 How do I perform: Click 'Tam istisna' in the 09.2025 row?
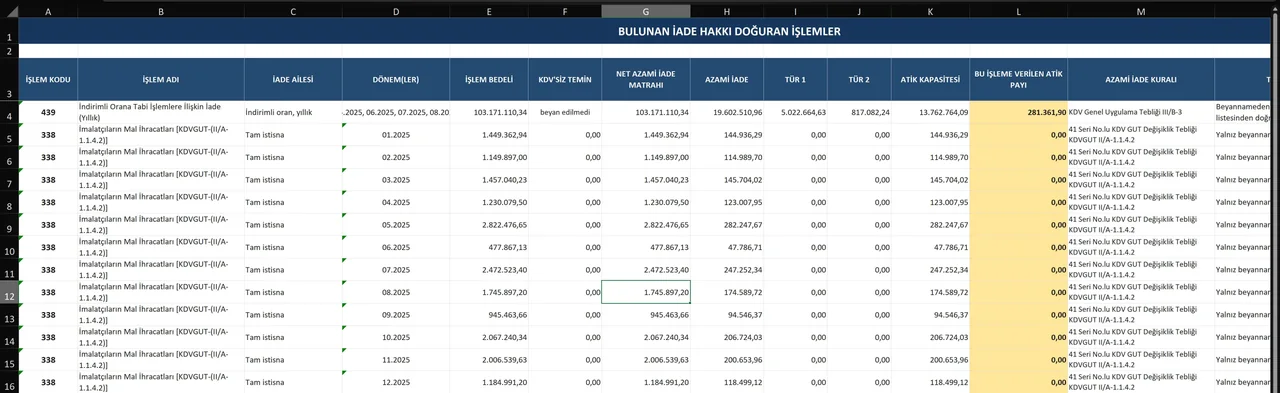[x=292, y=314]
